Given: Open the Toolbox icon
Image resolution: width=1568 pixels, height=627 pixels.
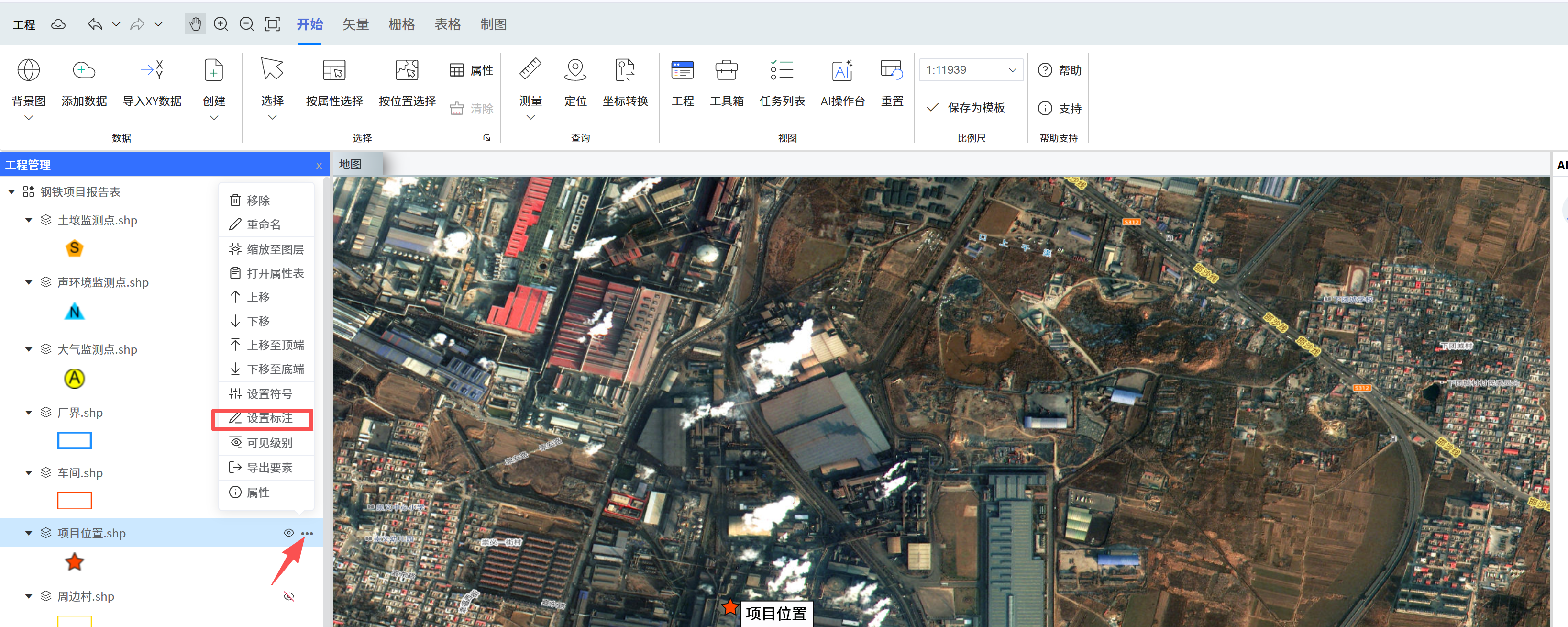Looking at the screenshot, I should point(726,71).
